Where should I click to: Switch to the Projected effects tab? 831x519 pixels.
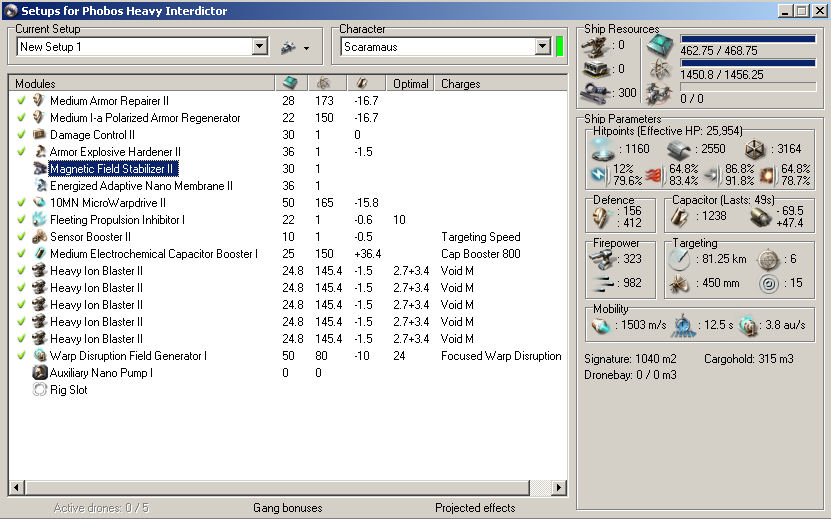click(475, 508)
